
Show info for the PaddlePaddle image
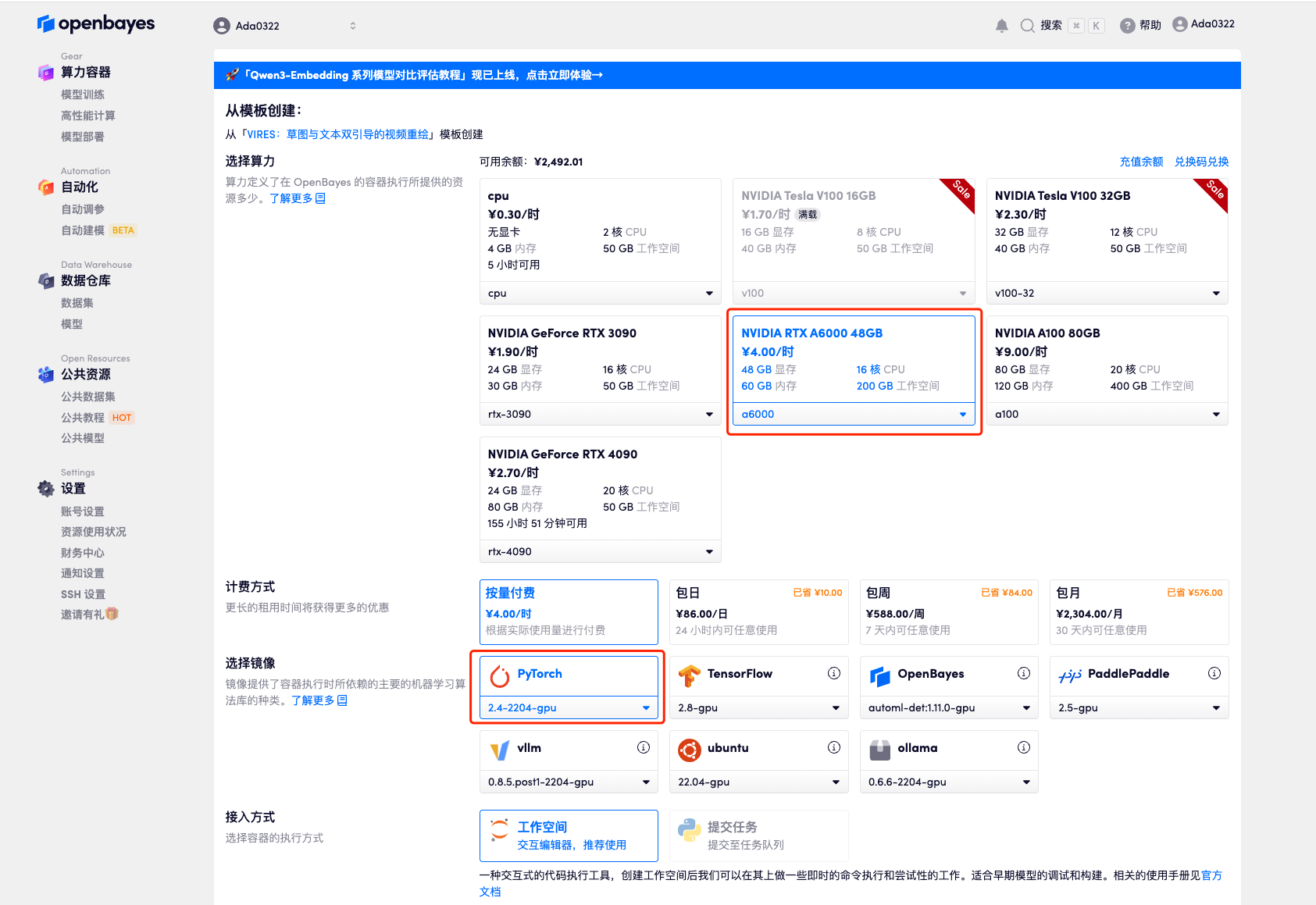(1214, 673)
